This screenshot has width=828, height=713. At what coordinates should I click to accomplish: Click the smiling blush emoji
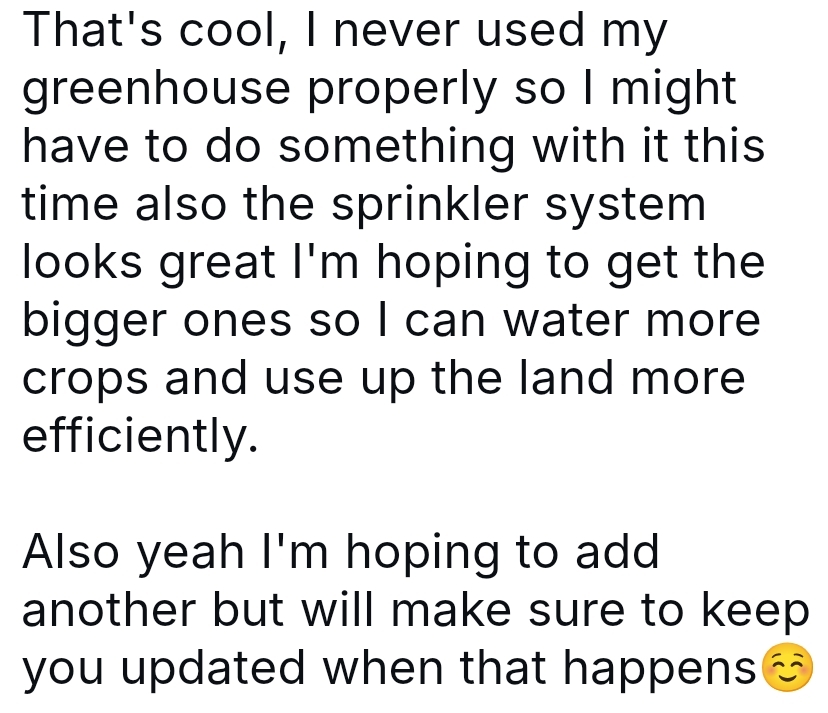click(787, 669)
